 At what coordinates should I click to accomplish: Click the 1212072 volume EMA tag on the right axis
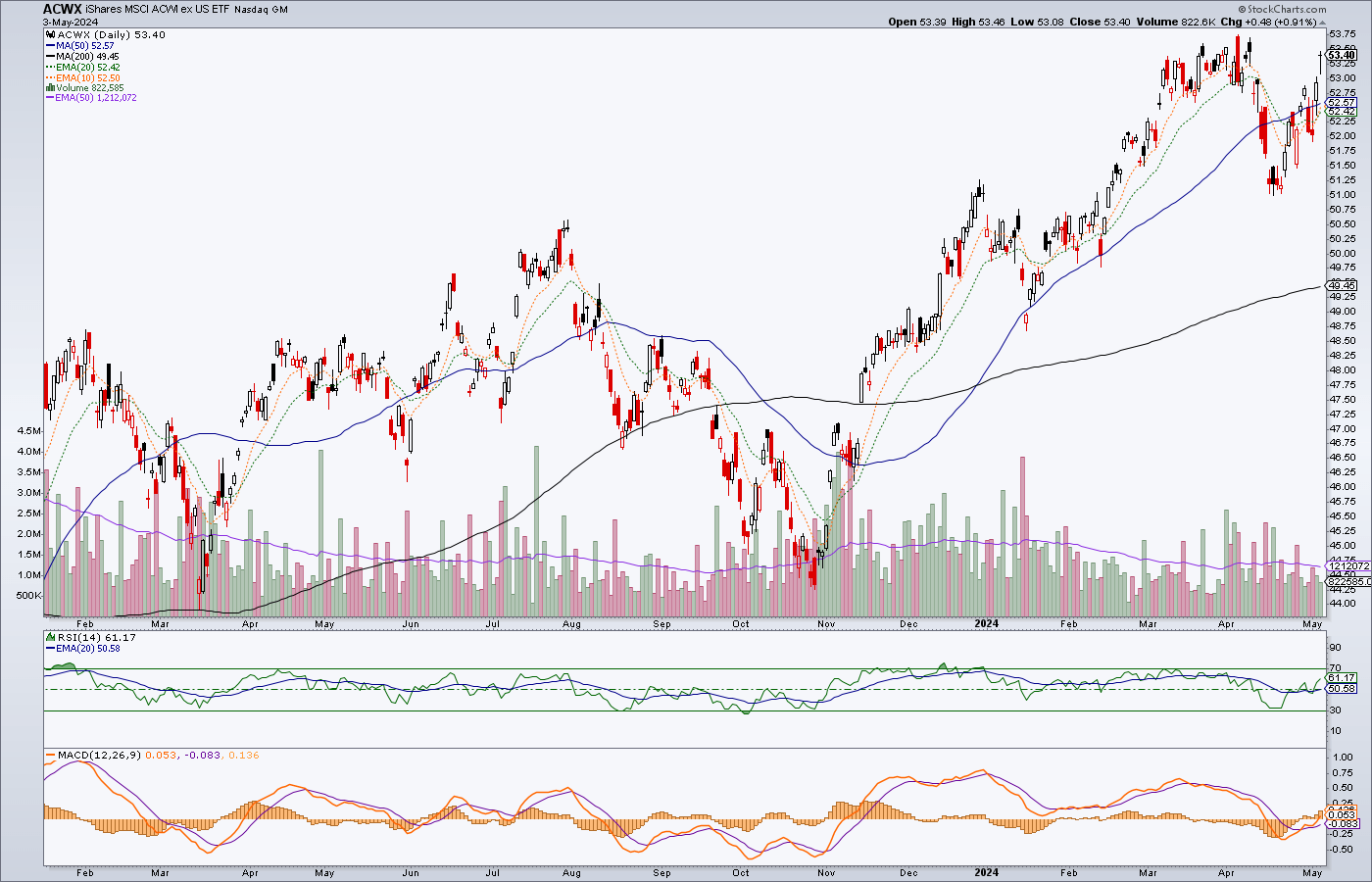click(1347, 566)
